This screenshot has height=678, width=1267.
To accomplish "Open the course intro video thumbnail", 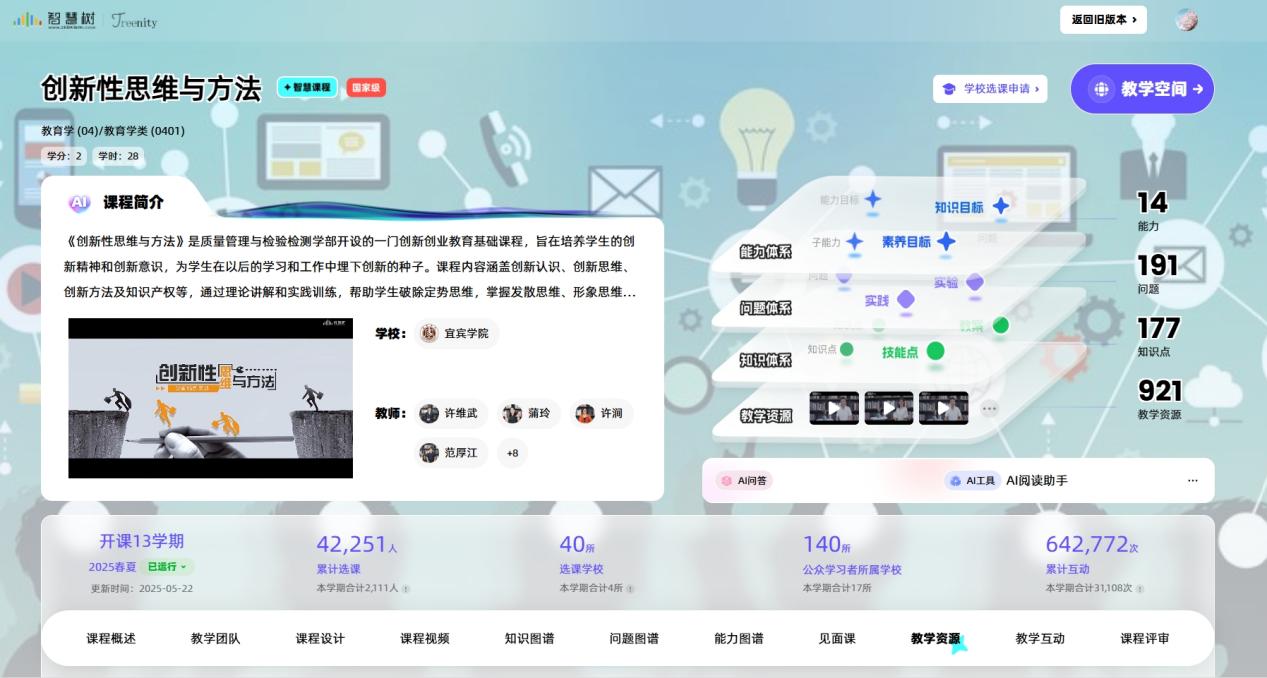I will [x=210, y=398].
